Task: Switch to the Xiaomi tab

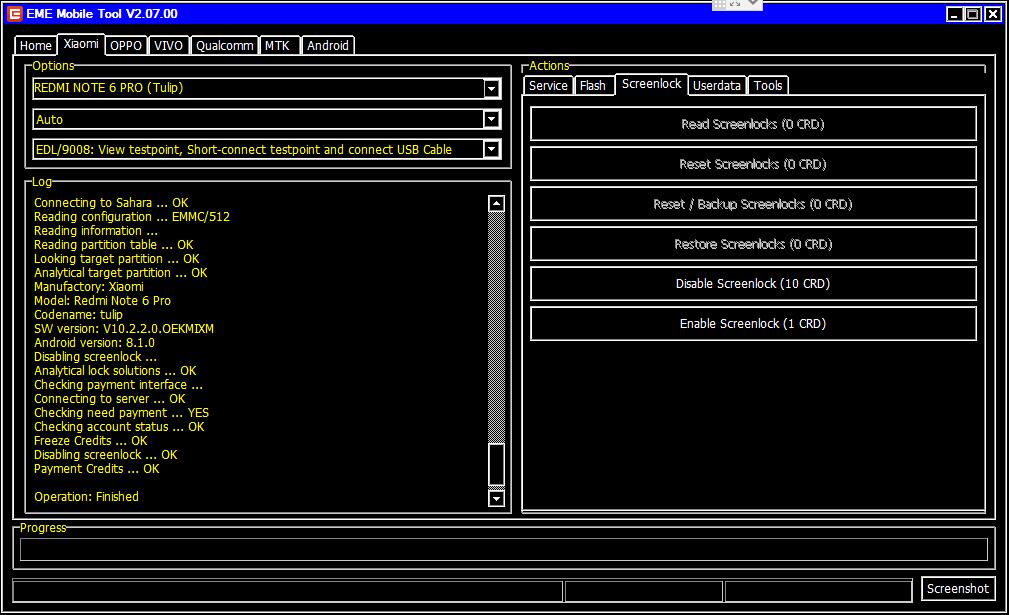Action: [x=81, y=44]
